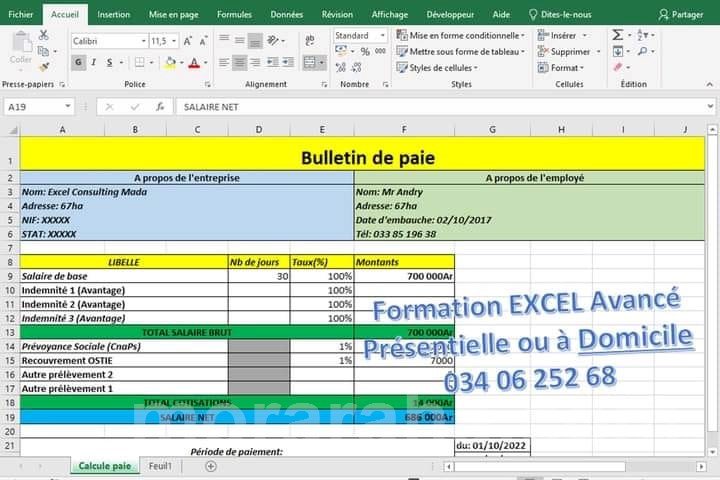Switch to the Feuil1 sheet tab

[x=160, y=466]
